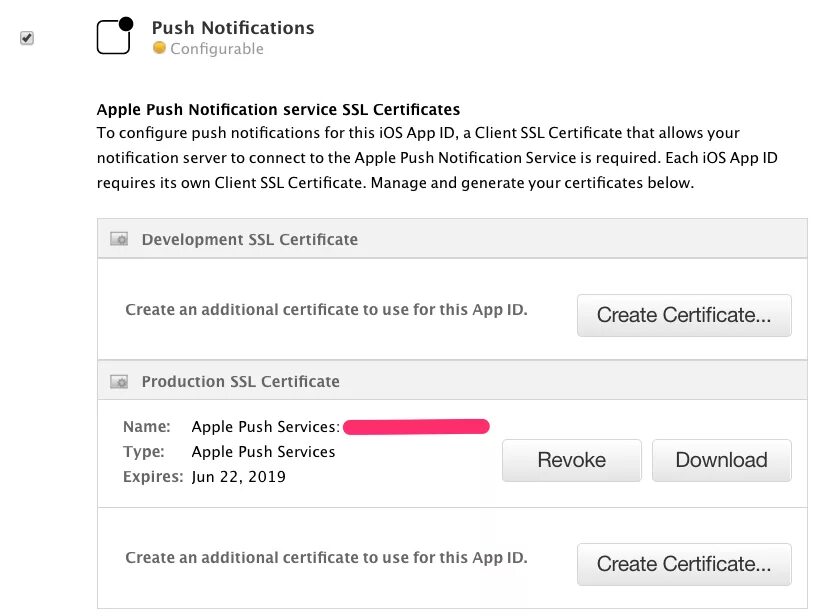
Task: Click the Jun 22, 2019 expiry date
Action: tap(239, 477)
